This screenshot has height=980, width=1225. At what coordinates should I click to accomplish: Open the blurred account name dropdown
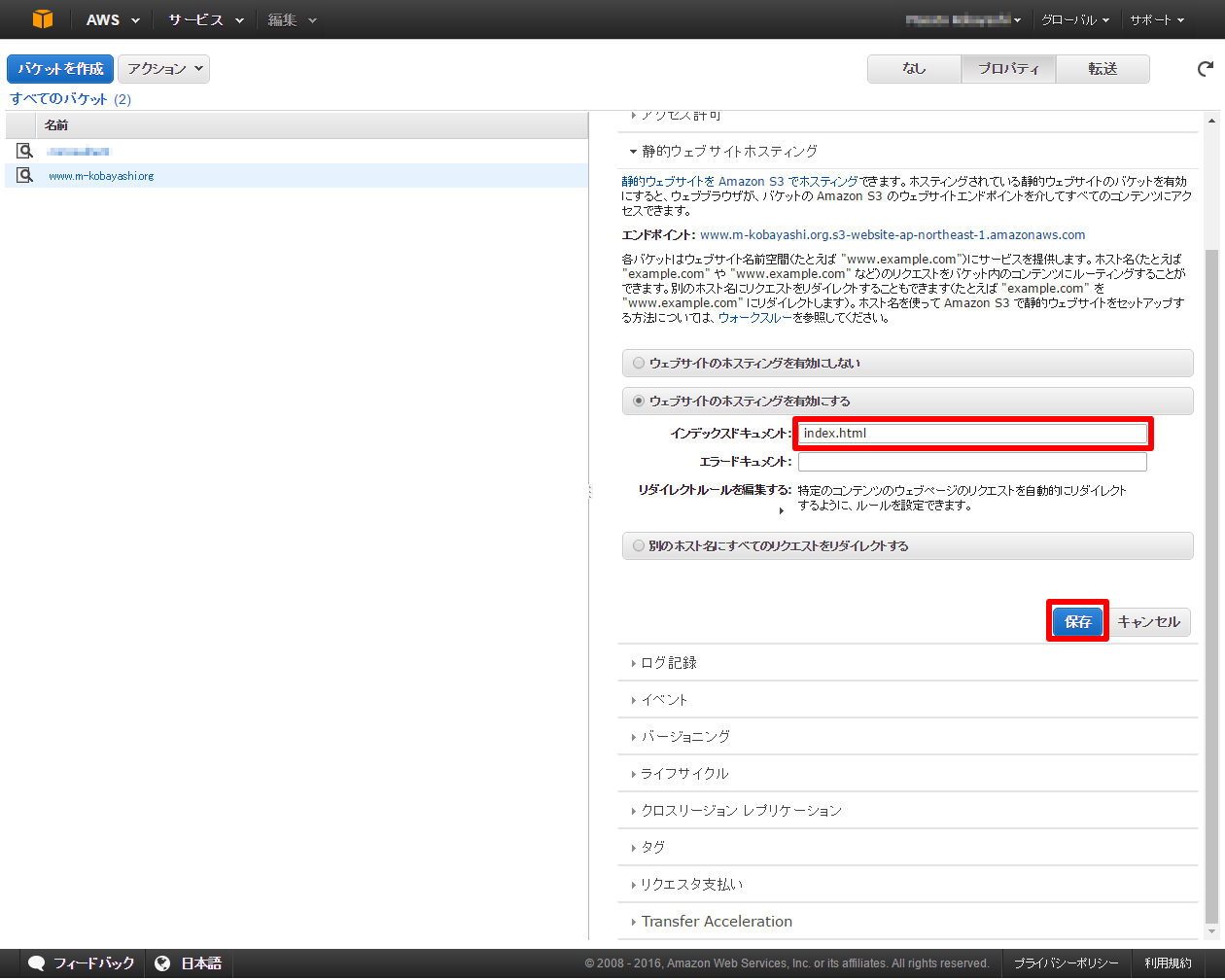[963, 19]
